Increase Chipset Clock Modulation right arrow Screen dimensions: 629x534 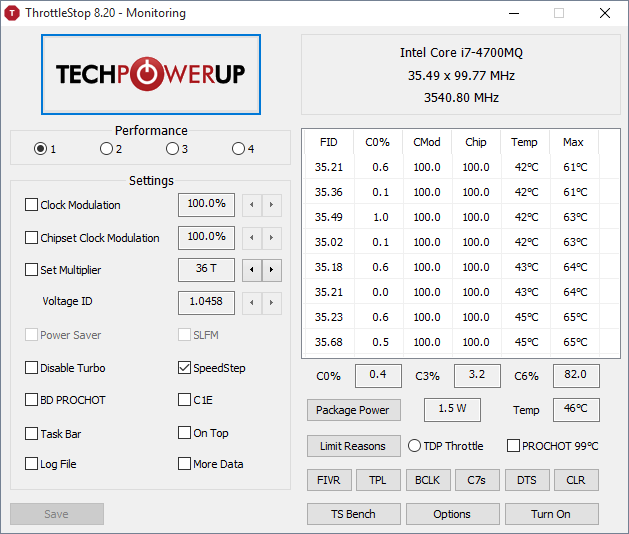click(272, 238)
